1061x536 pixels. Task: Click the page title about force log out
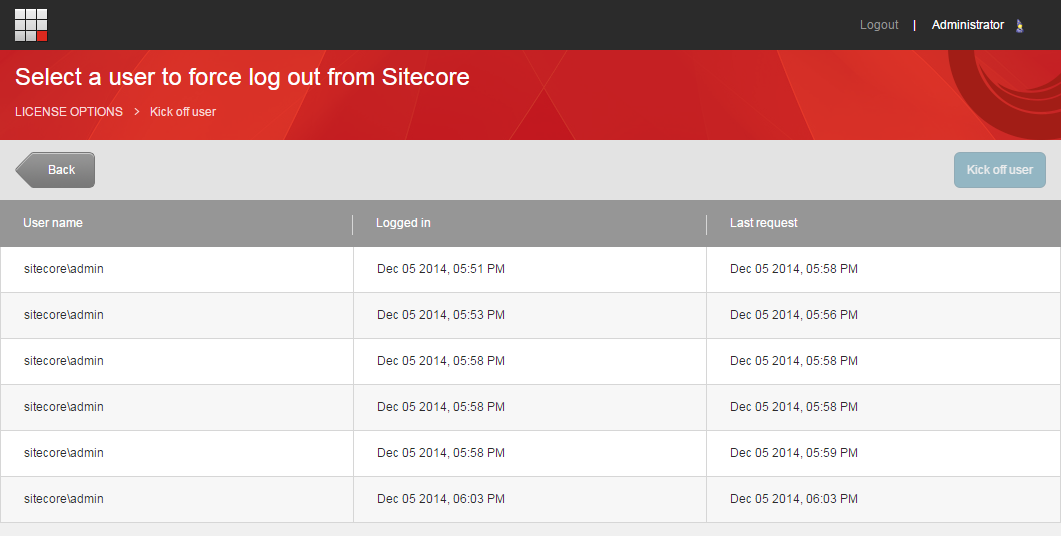coord(242,77)
